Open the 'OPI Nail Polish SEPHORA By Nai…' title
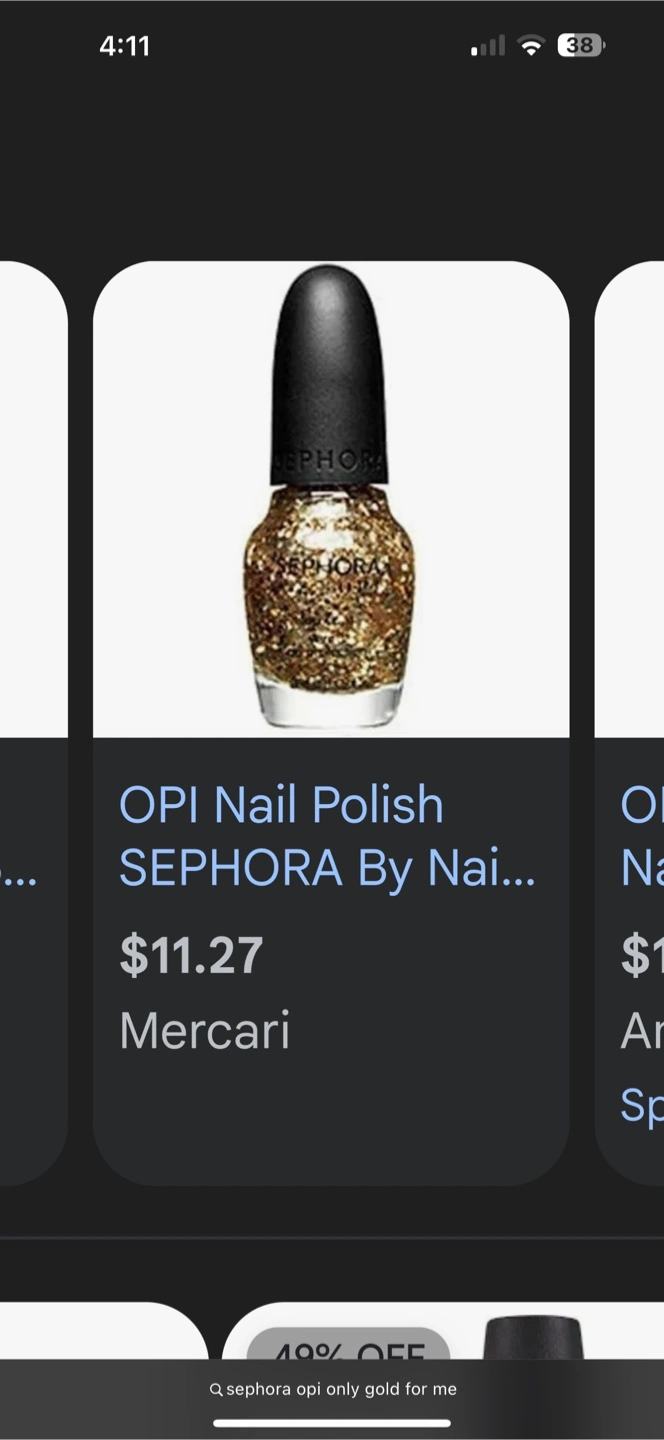 pyautogui.click(x=328, y=837)
